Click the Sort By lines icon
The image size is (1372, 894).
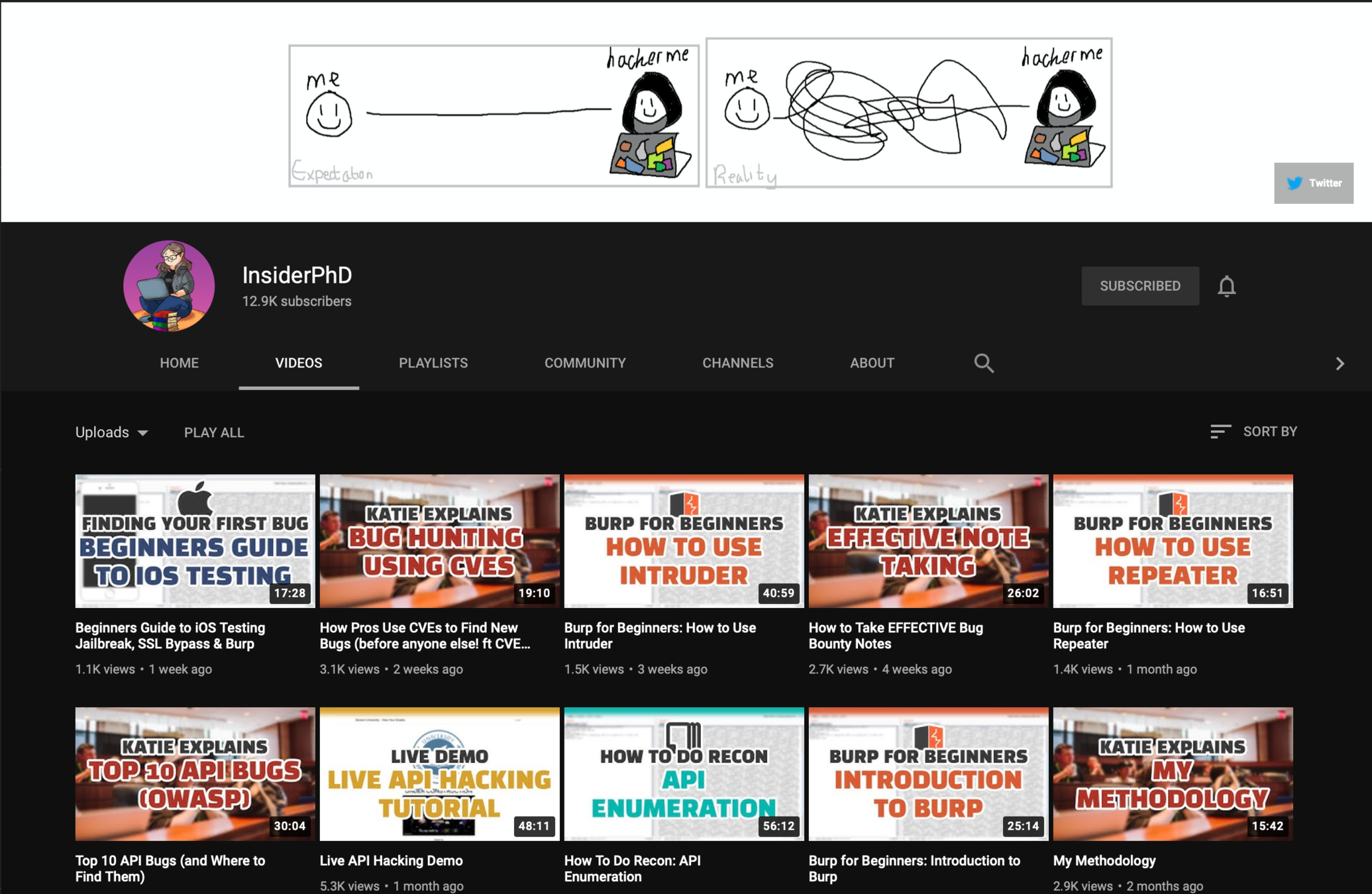pos(1220,432)
